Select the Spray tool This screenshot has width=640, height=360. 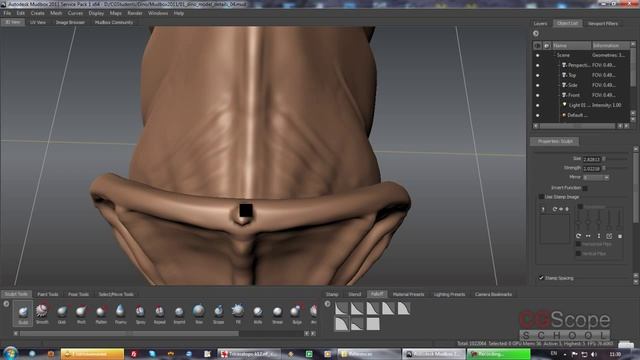(x=140, y=313)
